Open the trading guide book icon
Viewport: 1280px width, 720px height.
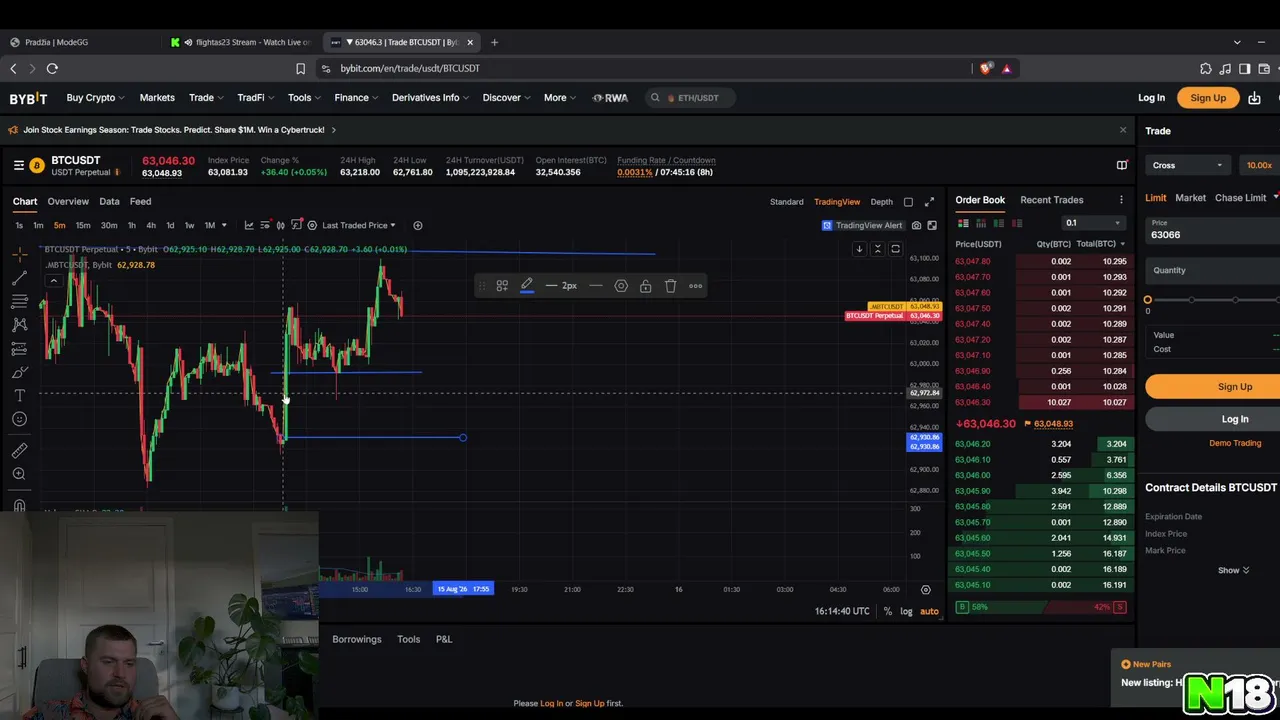(x=1122, y=166)
